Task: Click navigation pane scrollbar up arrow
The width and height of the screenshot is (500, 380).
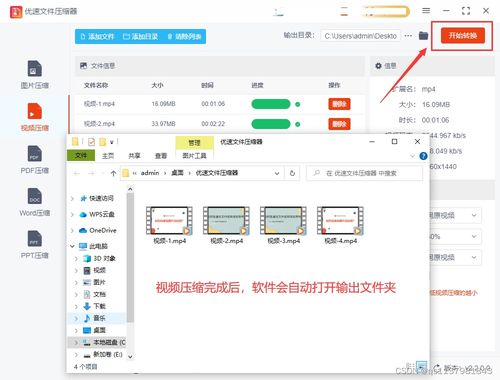Action: [130, 189]
